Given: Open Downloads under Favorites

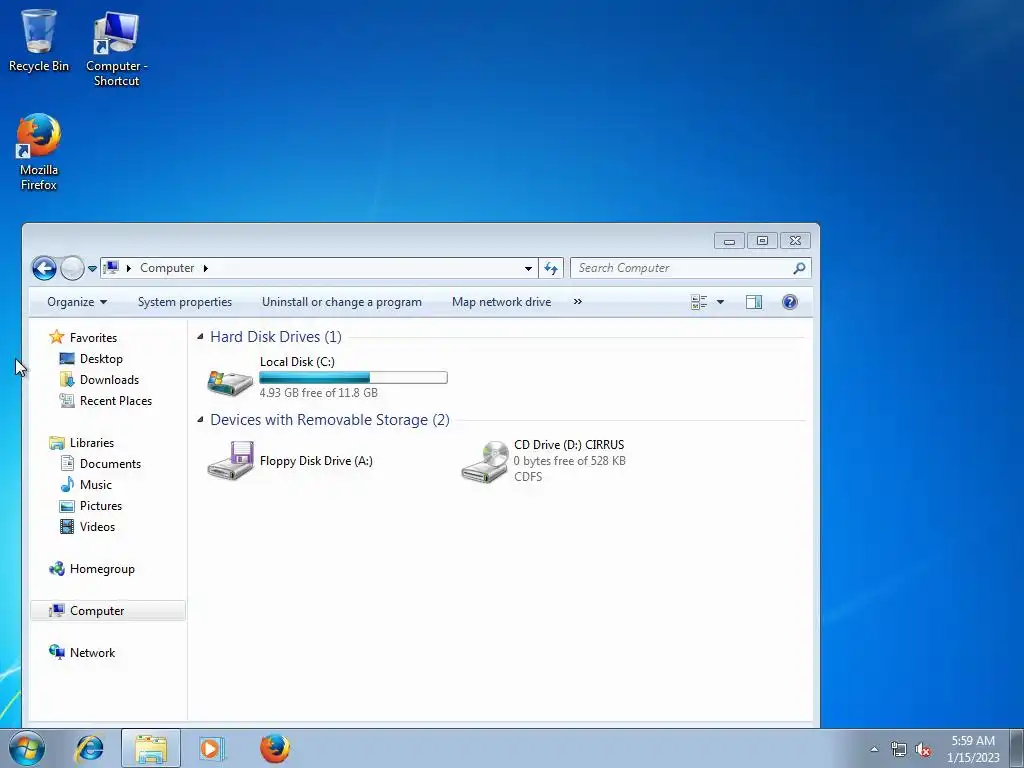Looking at the screenshot, I should tap(109, 379).
